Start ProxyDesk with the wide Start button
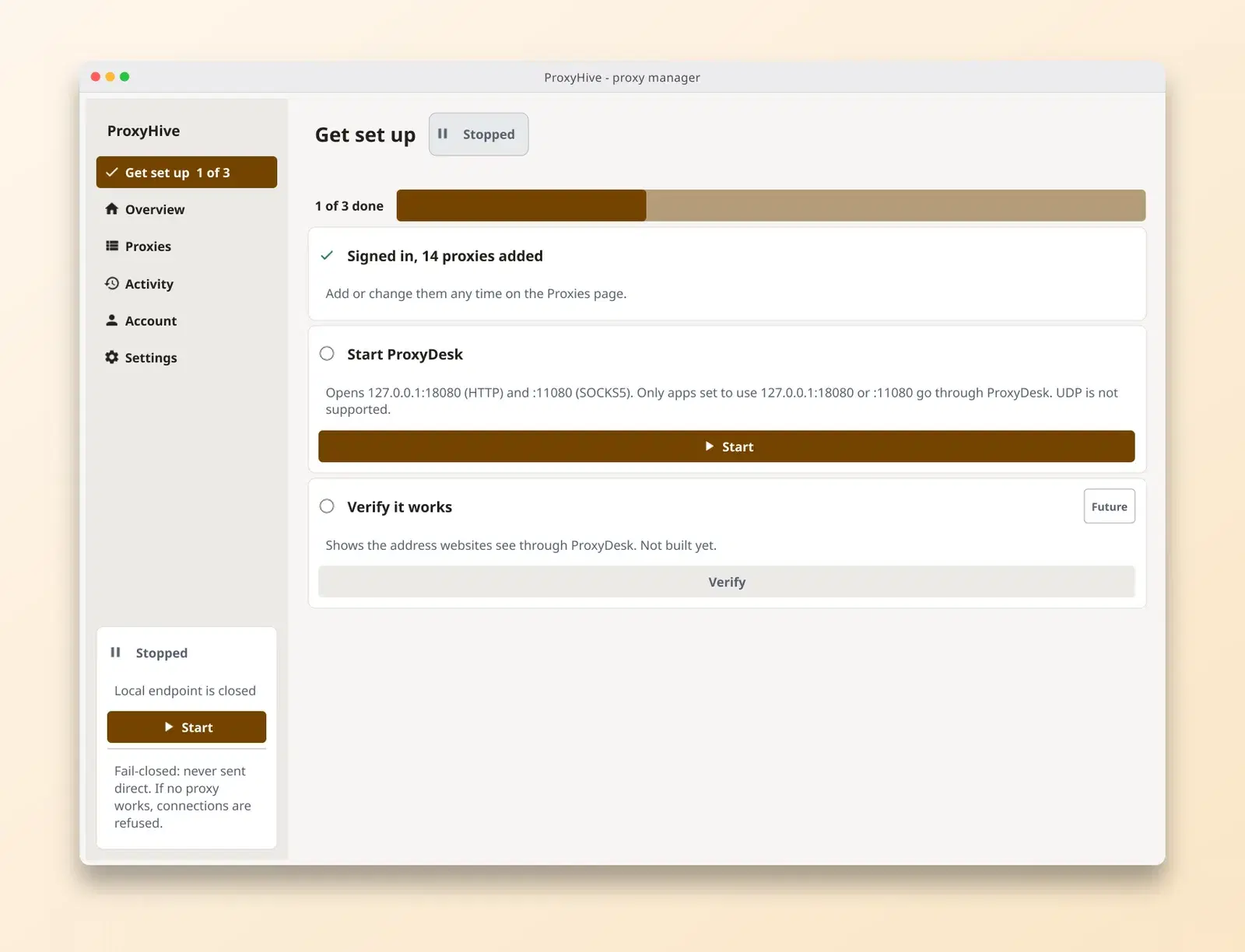Viewport: 1245px width, 952px height. 727,446
